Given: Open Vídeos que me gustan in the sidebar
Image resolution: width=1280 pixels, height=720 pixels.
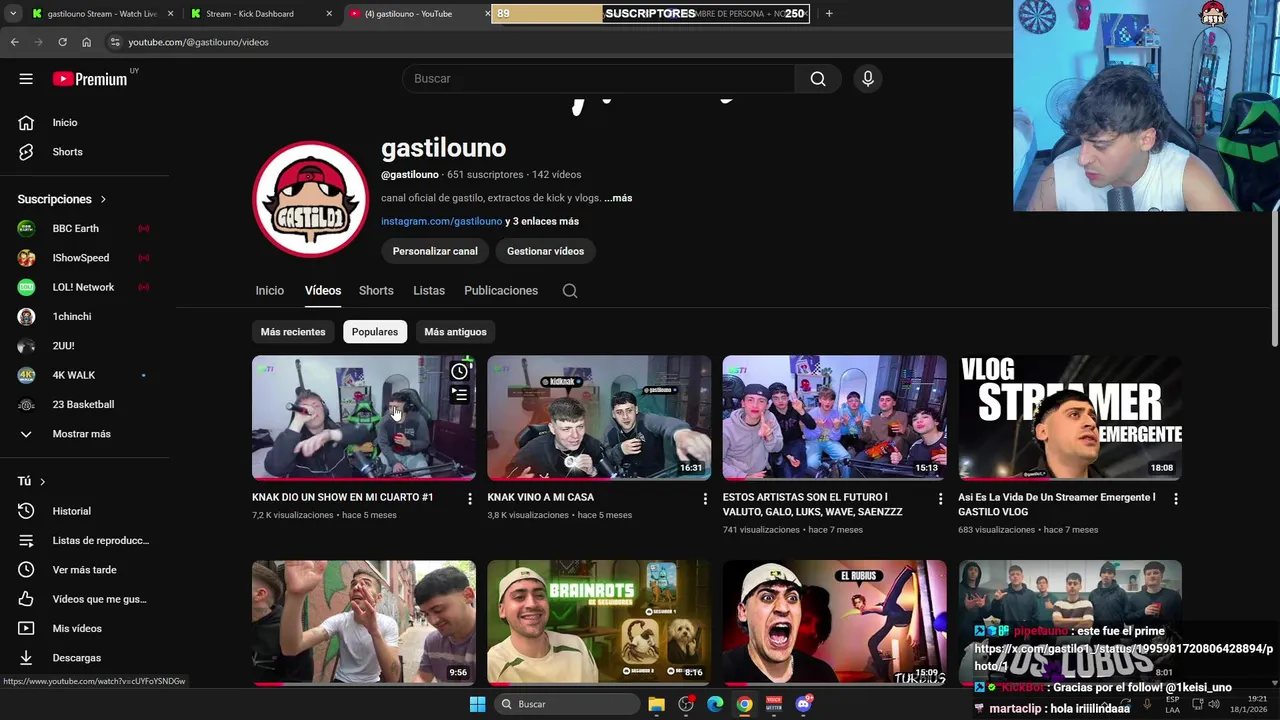Looking at the screenshot, I should click(99, 599).
